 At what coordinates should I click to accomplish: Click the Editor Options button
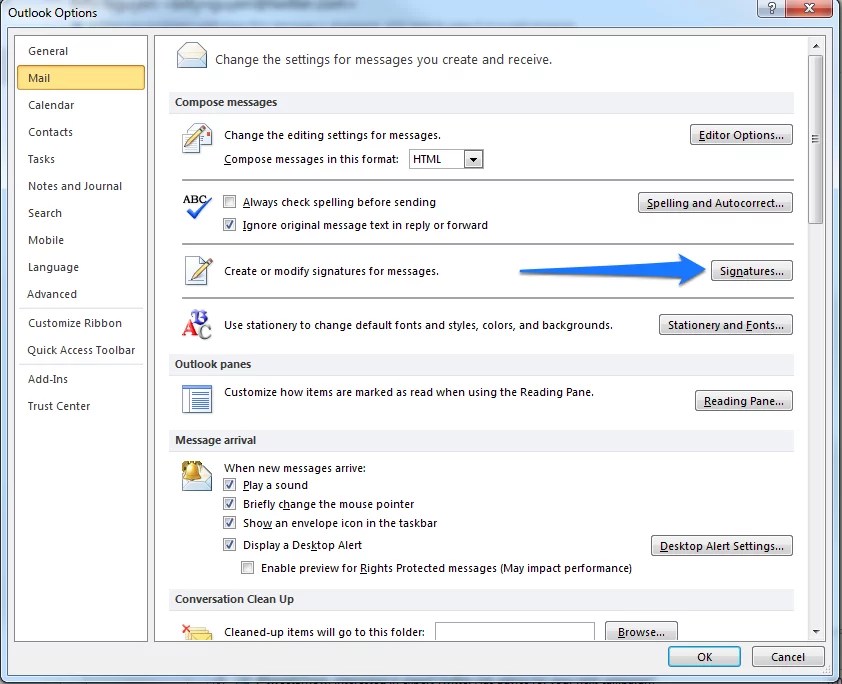click(741, 135)
